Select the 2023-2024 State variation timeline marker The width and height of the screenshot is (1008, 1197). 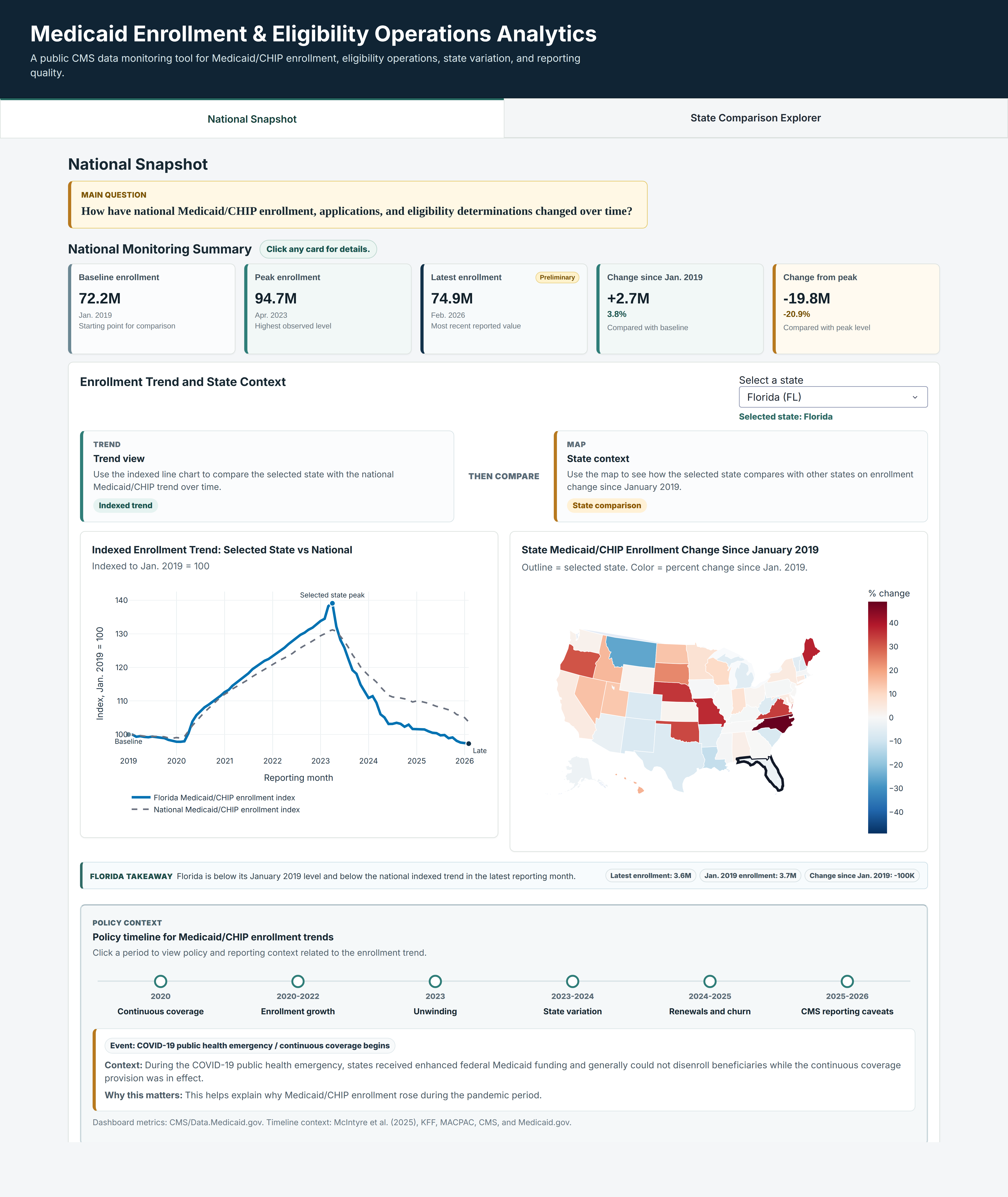click(573, 981)
